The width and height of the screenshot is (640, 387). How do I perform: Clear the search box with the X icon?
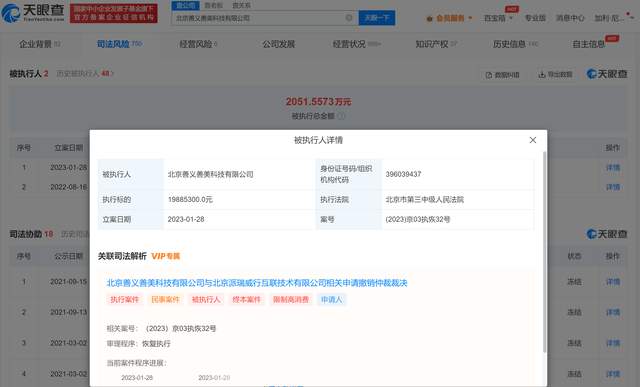coord(349,18)
